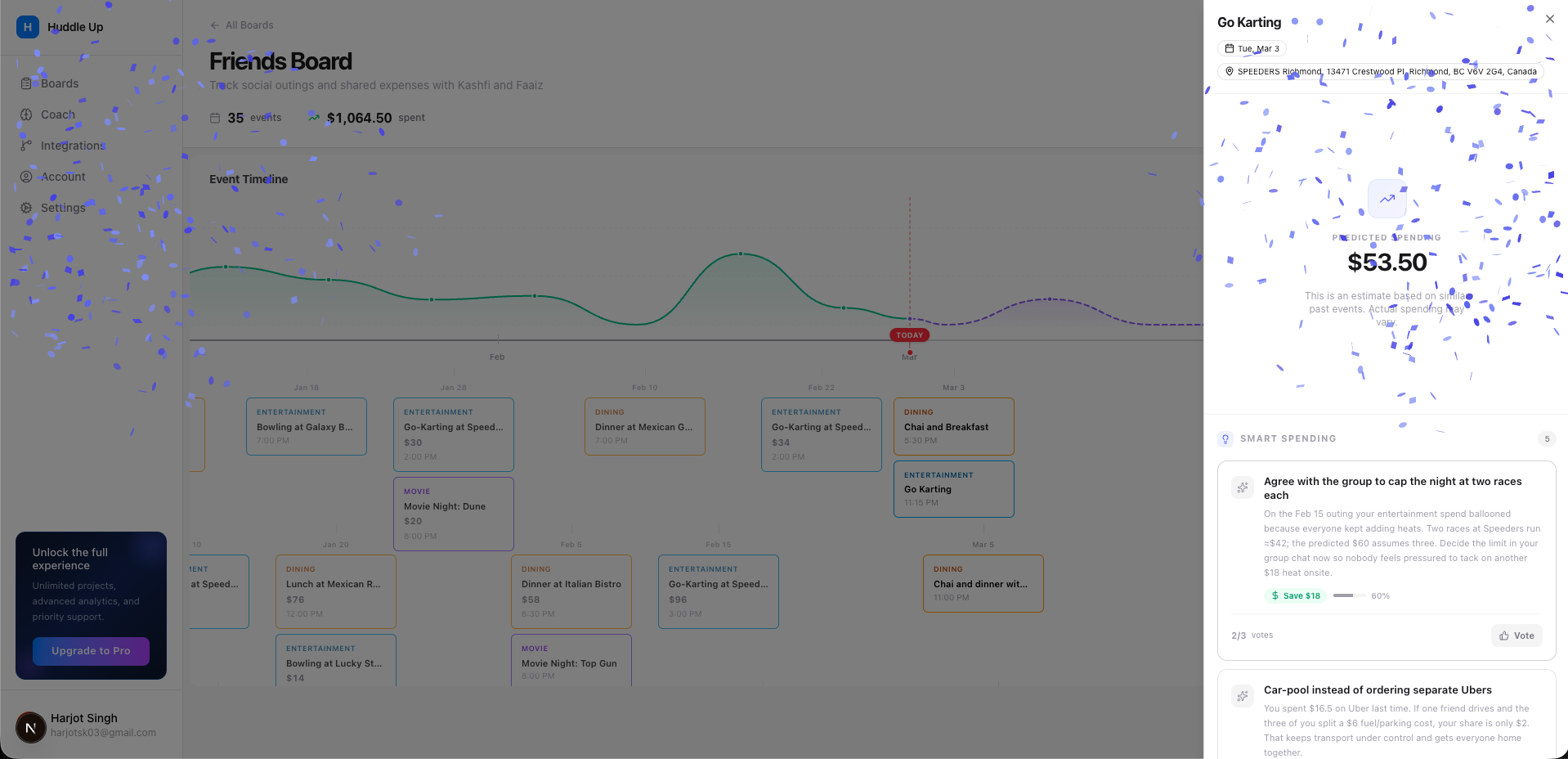
Task: Open Chai and dinner wit... card
Action: click(983, 583)
